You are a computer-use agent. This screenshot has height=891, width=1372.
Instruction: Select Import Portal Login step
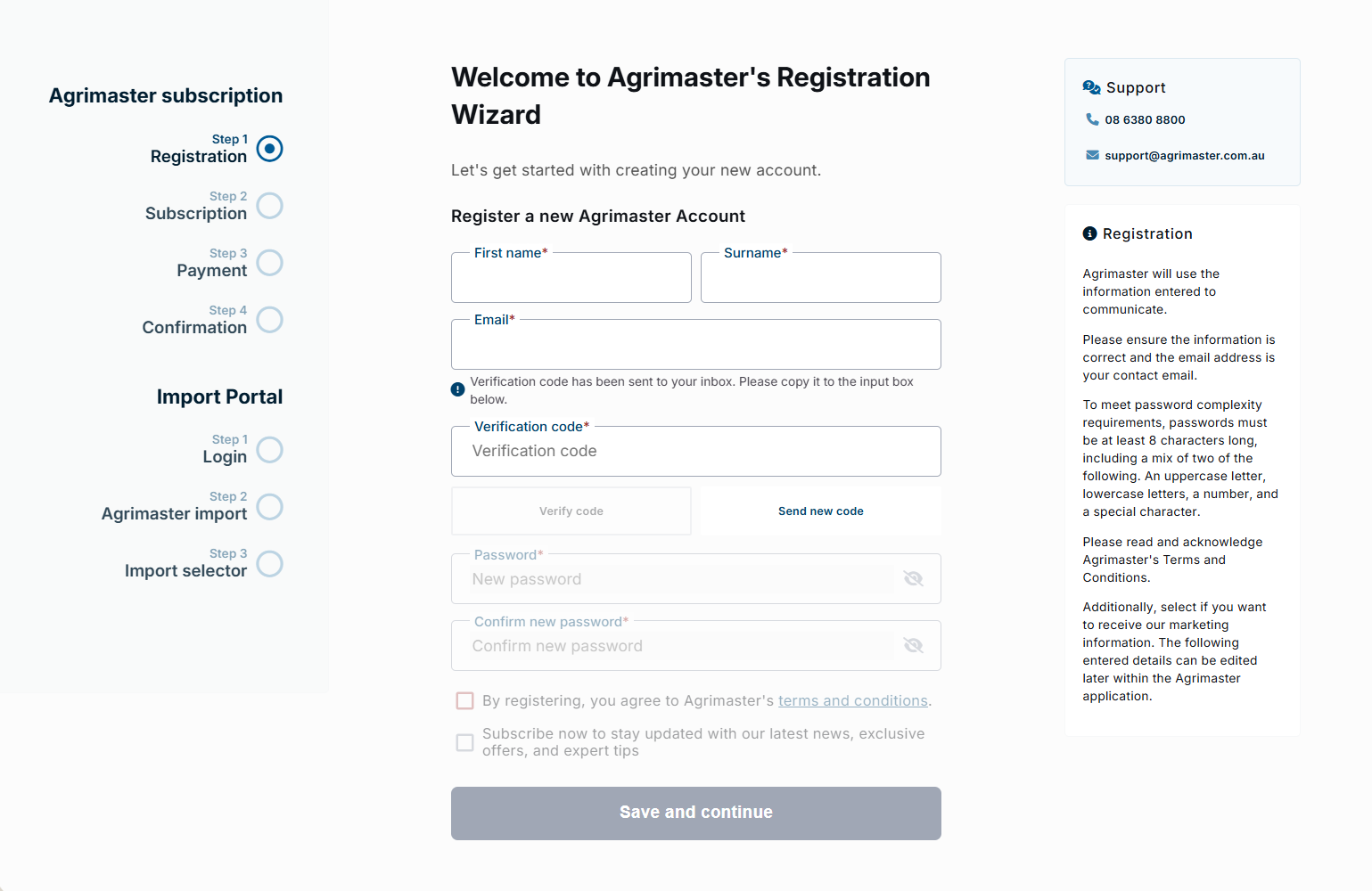pyautogui.click(x=270, y=450)
